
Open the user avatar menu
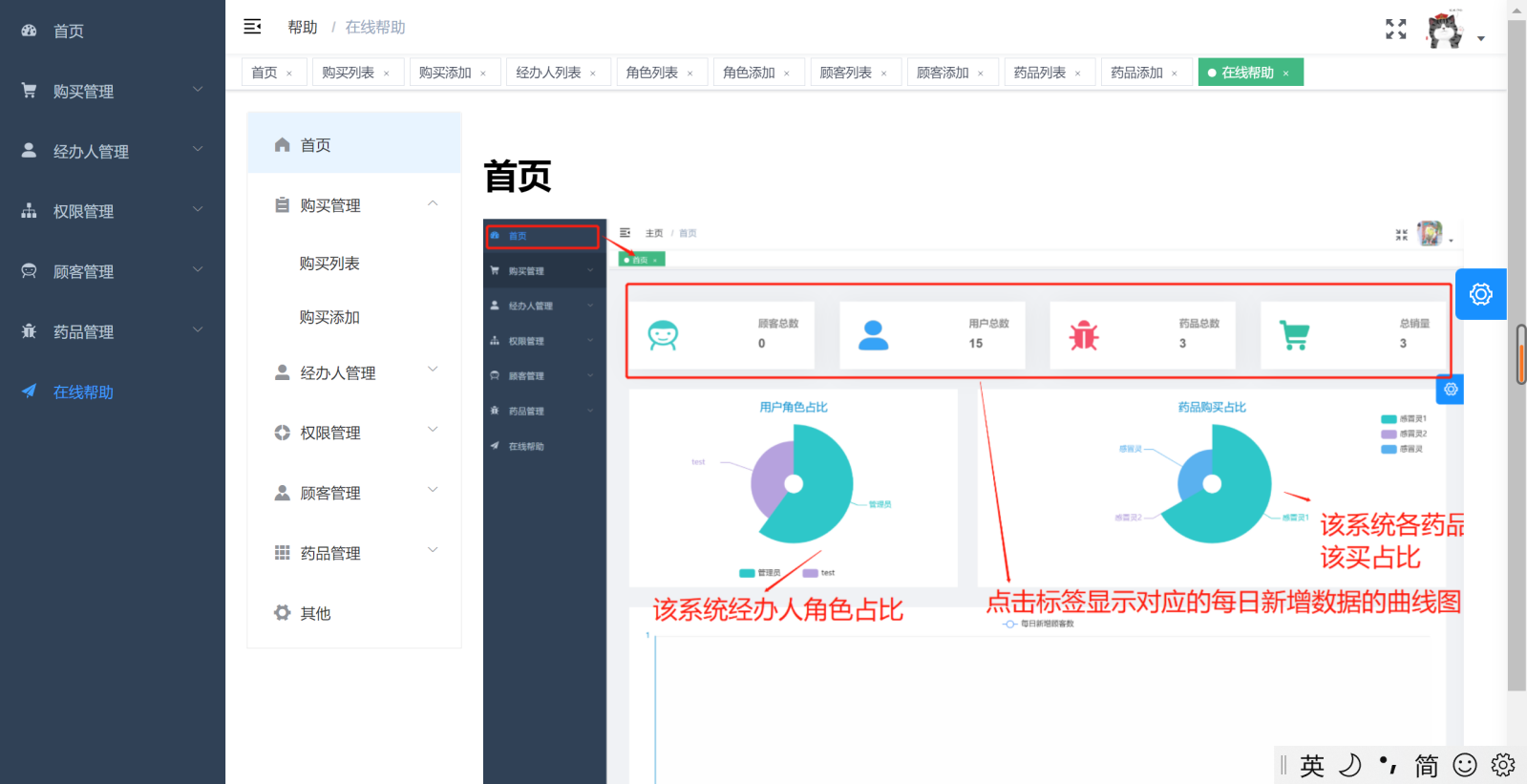click(1445, 30)
